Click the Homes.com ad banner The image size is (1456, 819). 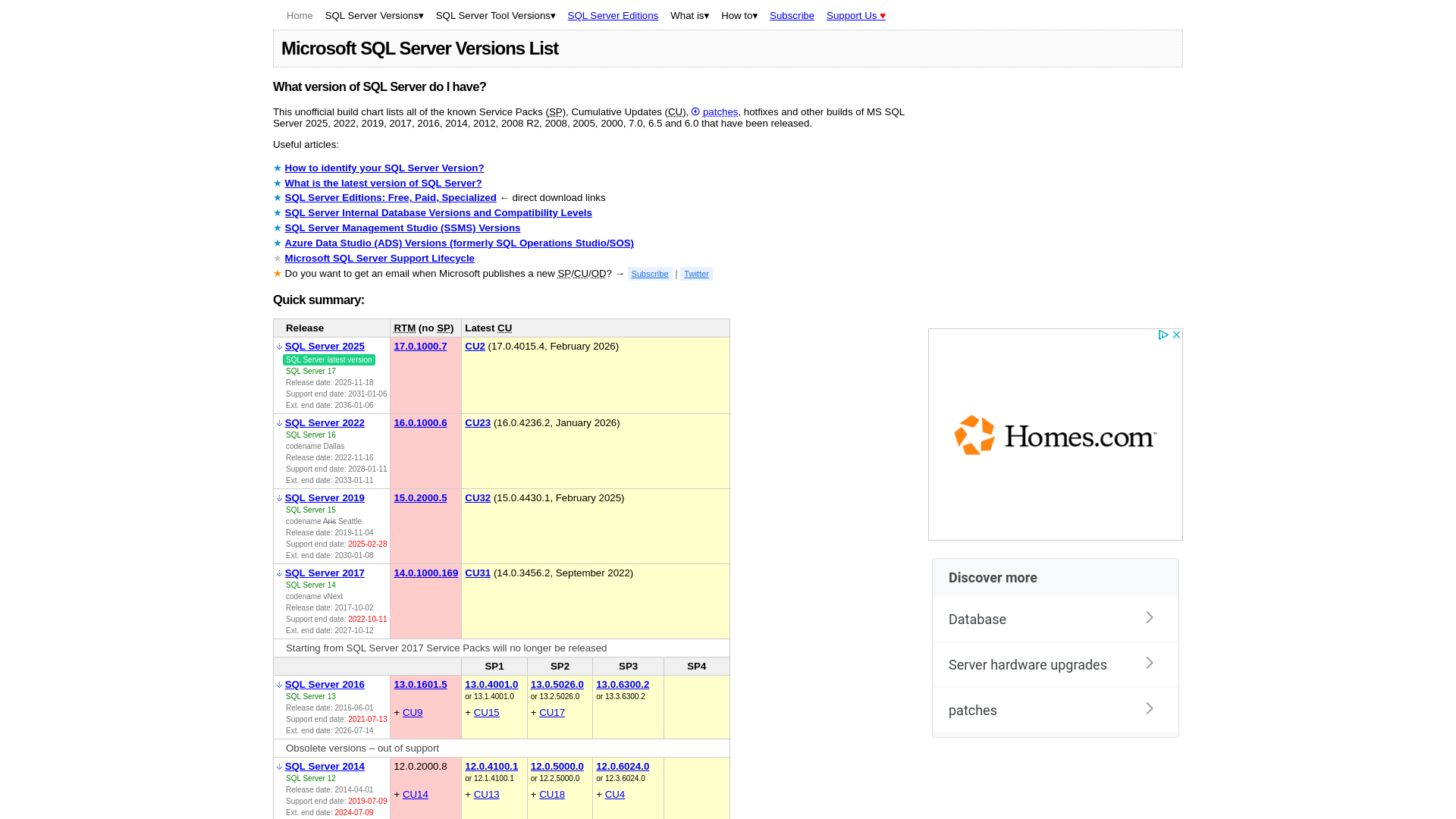tap(1056, 435)
